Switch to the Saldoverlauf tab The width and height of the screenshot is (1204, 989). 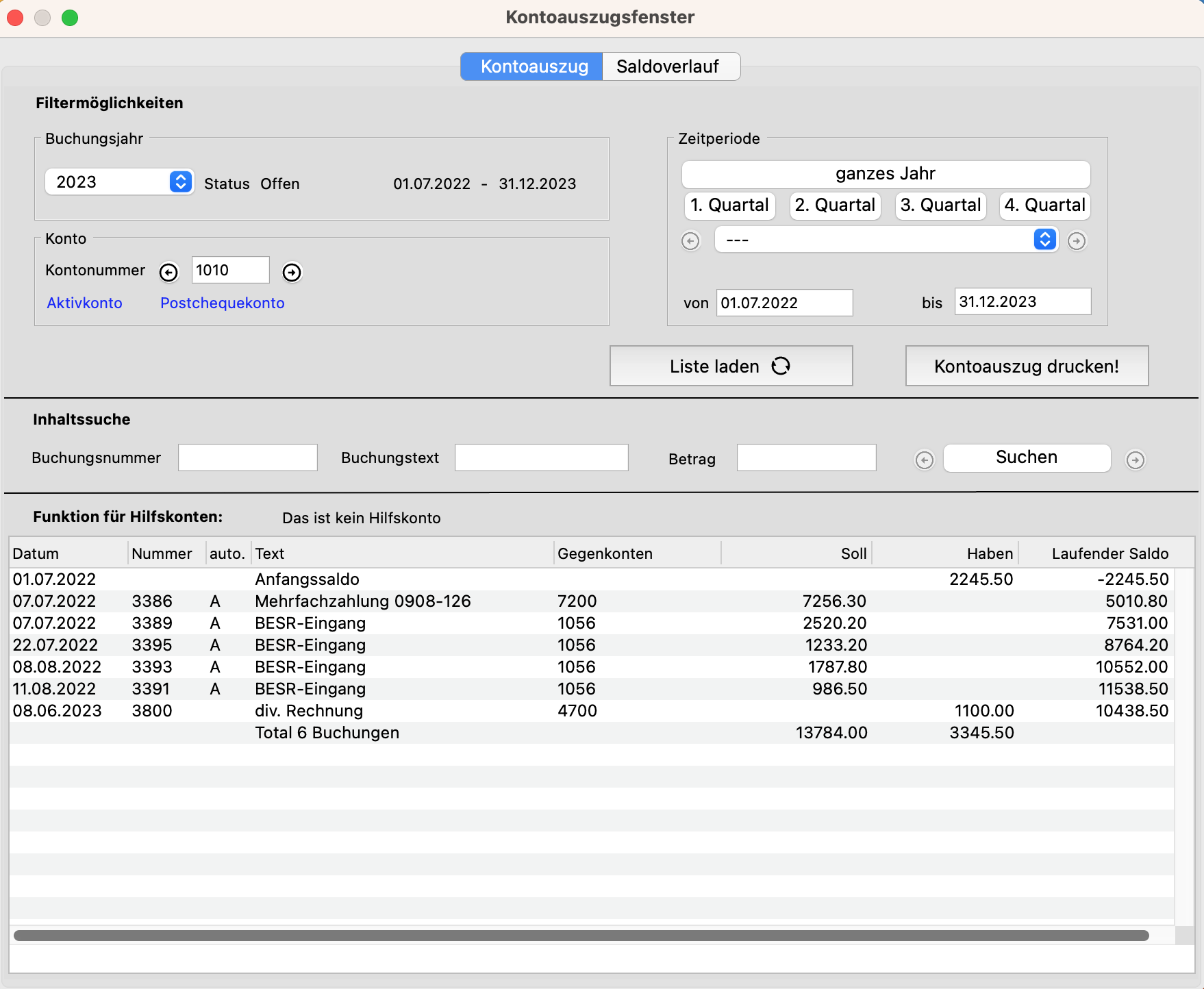[668, 66]
